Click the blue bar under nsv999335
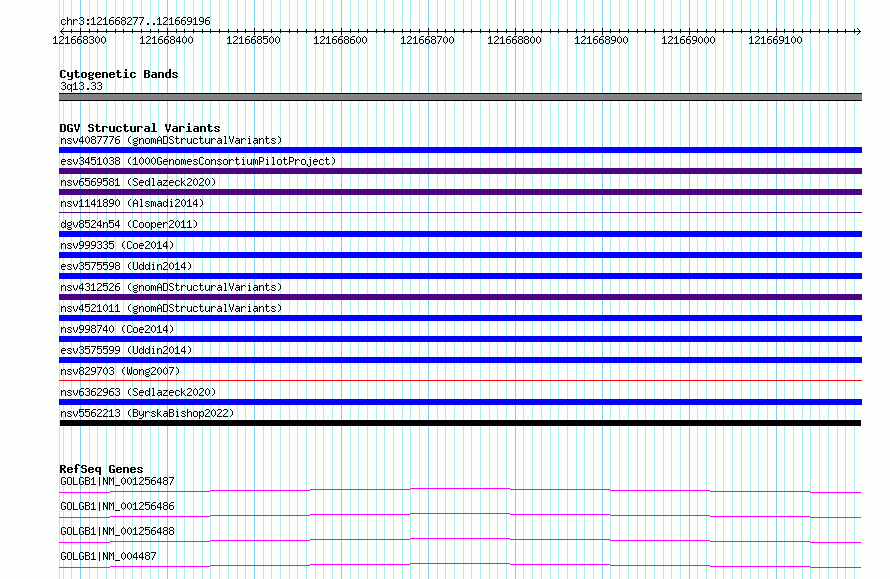The width and height of the screenshot is (890, 579). (460, 255)
